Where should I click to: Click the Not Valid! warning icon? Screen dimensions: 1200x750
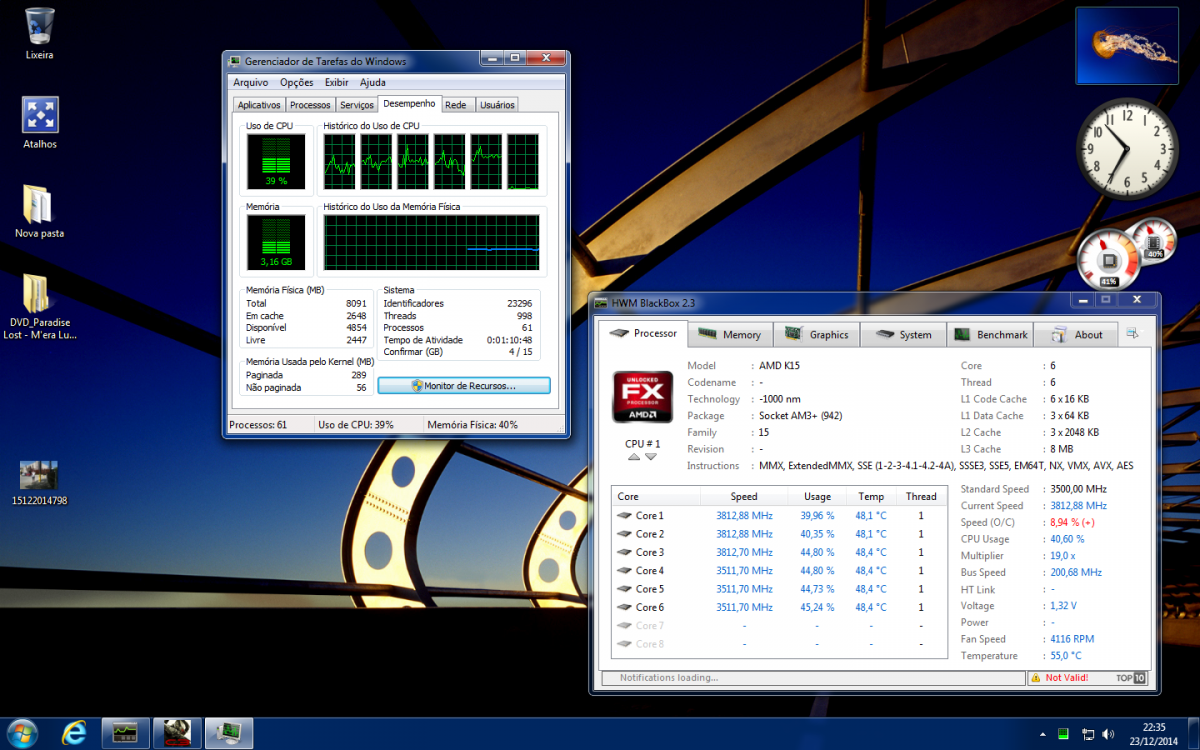tap(1036, 678)
